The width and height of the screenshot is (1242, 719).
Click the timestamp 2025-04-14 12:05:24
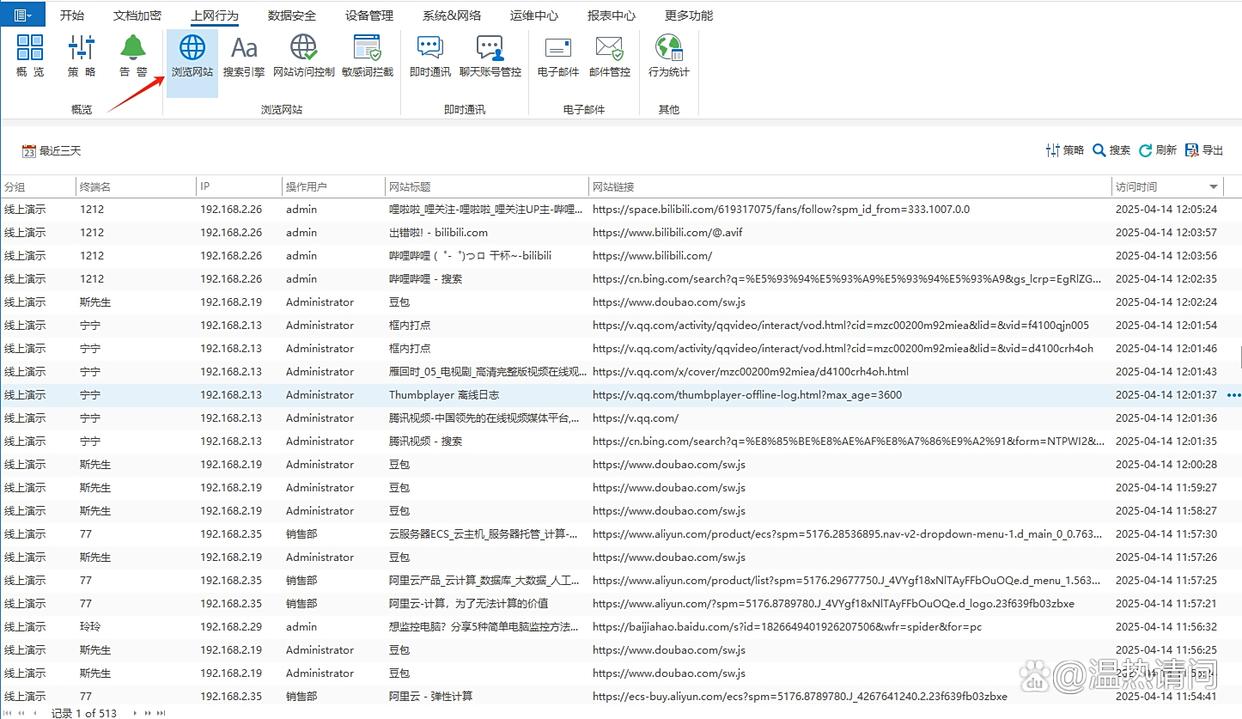[1166, 210]
